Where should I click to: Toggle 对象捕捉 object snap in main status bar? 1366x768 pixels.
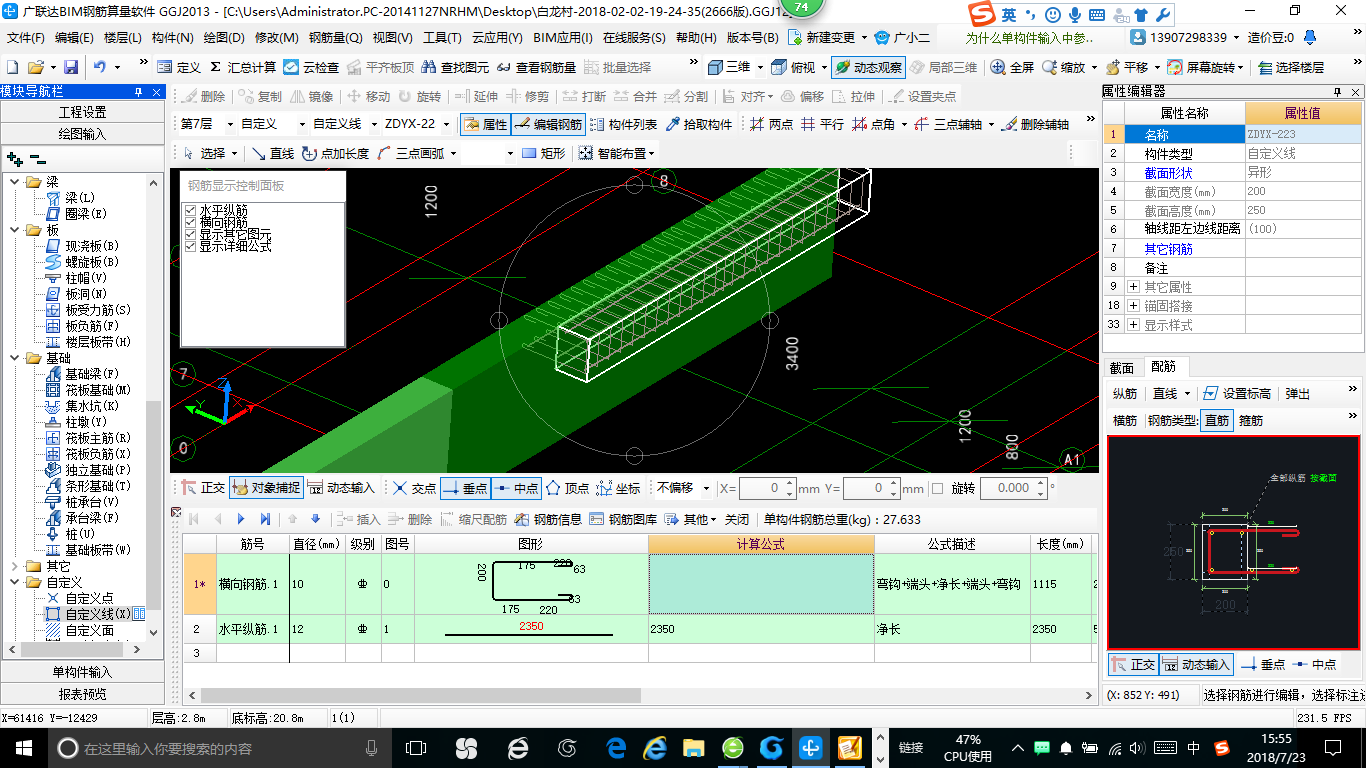[x=265, y=488]
